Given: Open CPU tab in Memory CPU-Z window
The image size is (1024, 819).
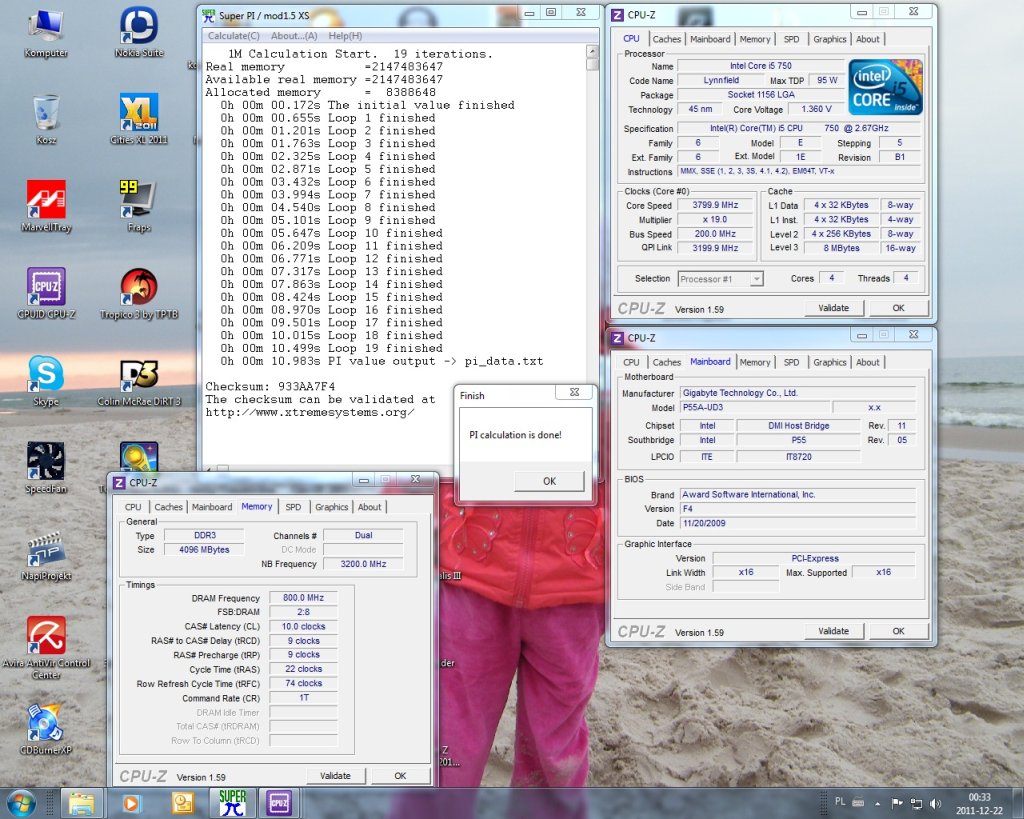Looking at the screenshot, I should (x=133, y=507).
